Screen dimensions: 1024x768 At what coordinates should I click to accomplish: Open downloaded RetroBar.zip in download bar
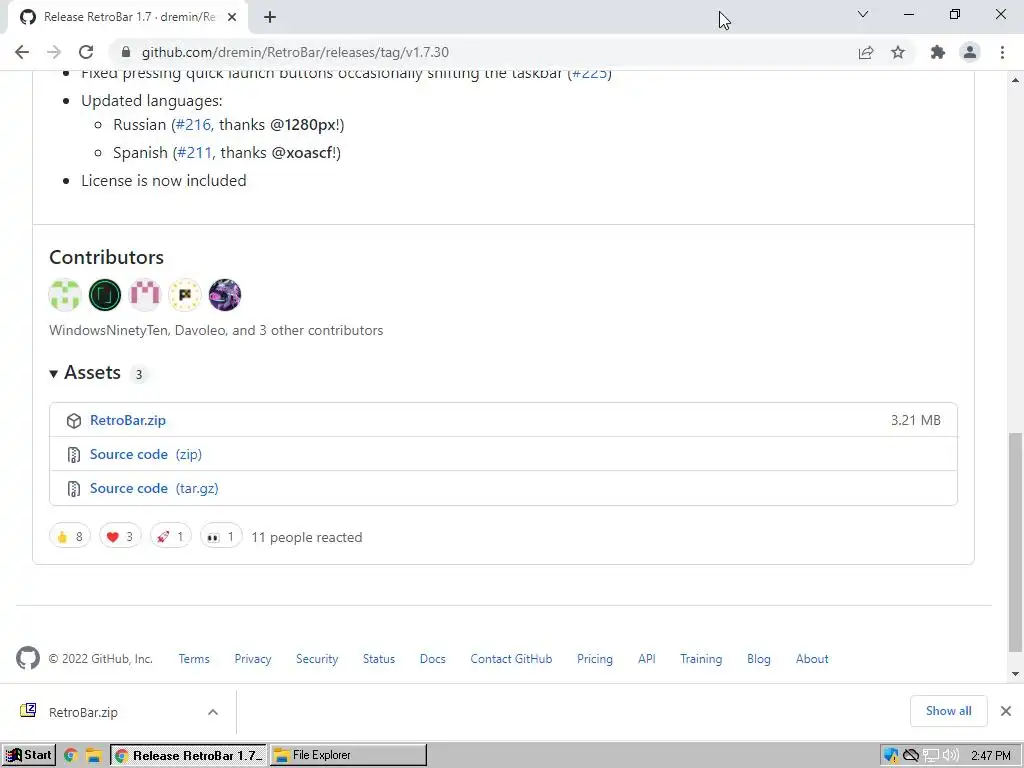tap(83, 712)
